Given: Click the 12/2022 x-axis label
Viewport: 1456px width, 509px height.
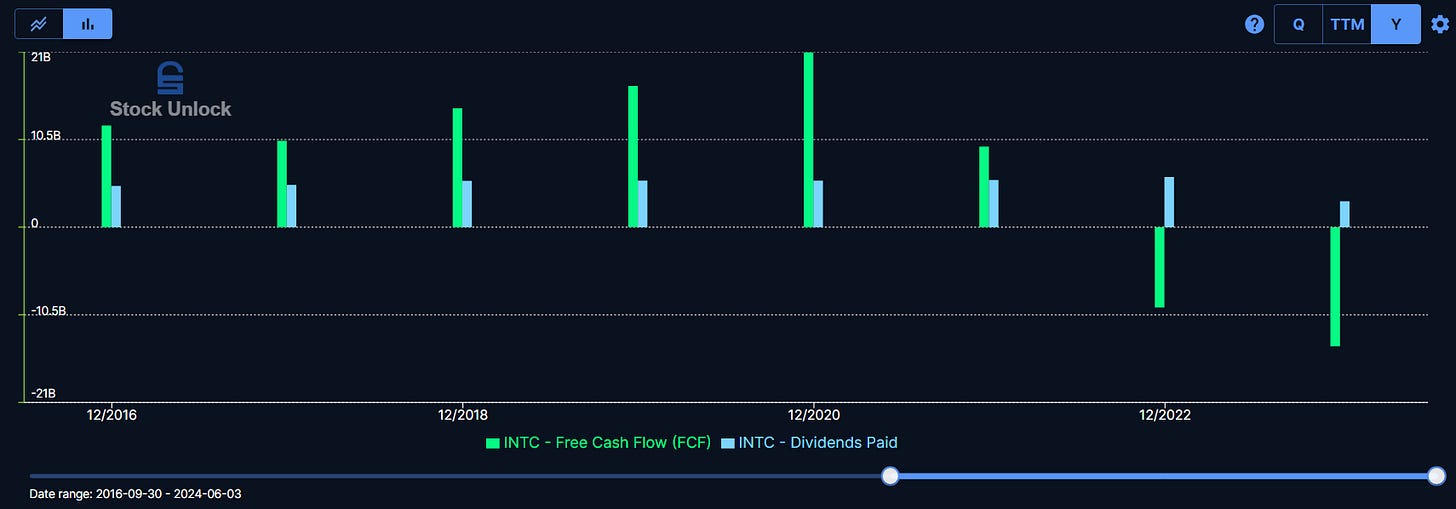Looking at the screenshot, I should 1165,414.
